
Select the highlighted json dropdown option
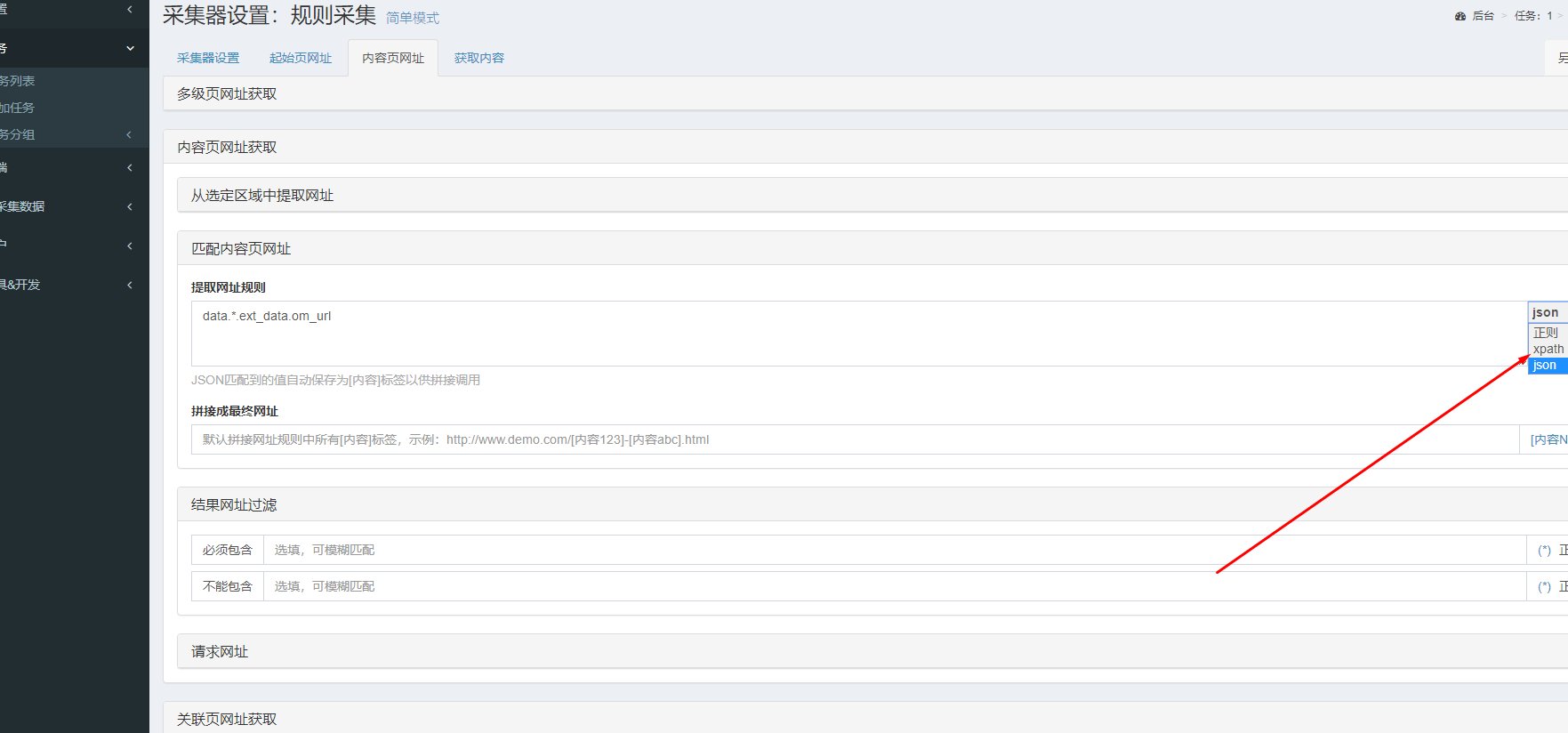click(x=1548, y=366)
